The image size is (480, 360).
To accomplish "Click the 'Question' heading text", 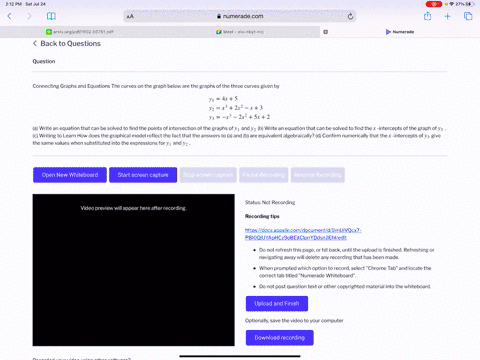I will (x=44, y=61).
